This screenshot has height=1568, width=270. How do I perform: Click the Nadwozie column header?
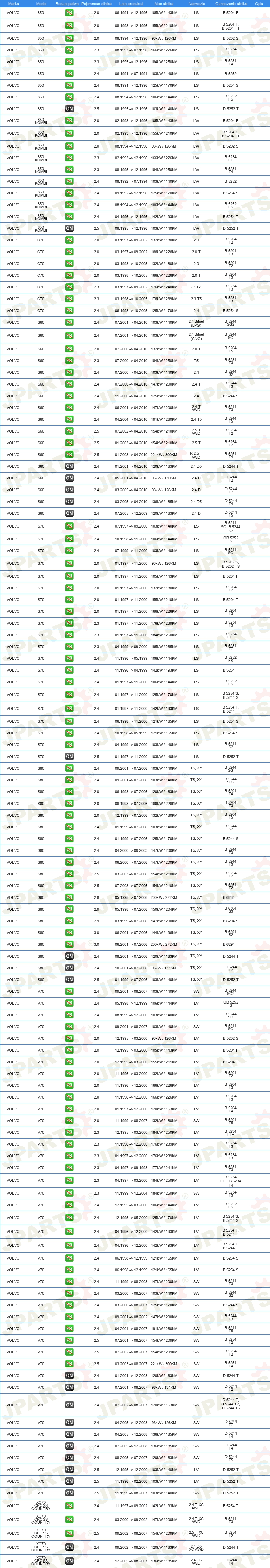[x=196, y=4]
